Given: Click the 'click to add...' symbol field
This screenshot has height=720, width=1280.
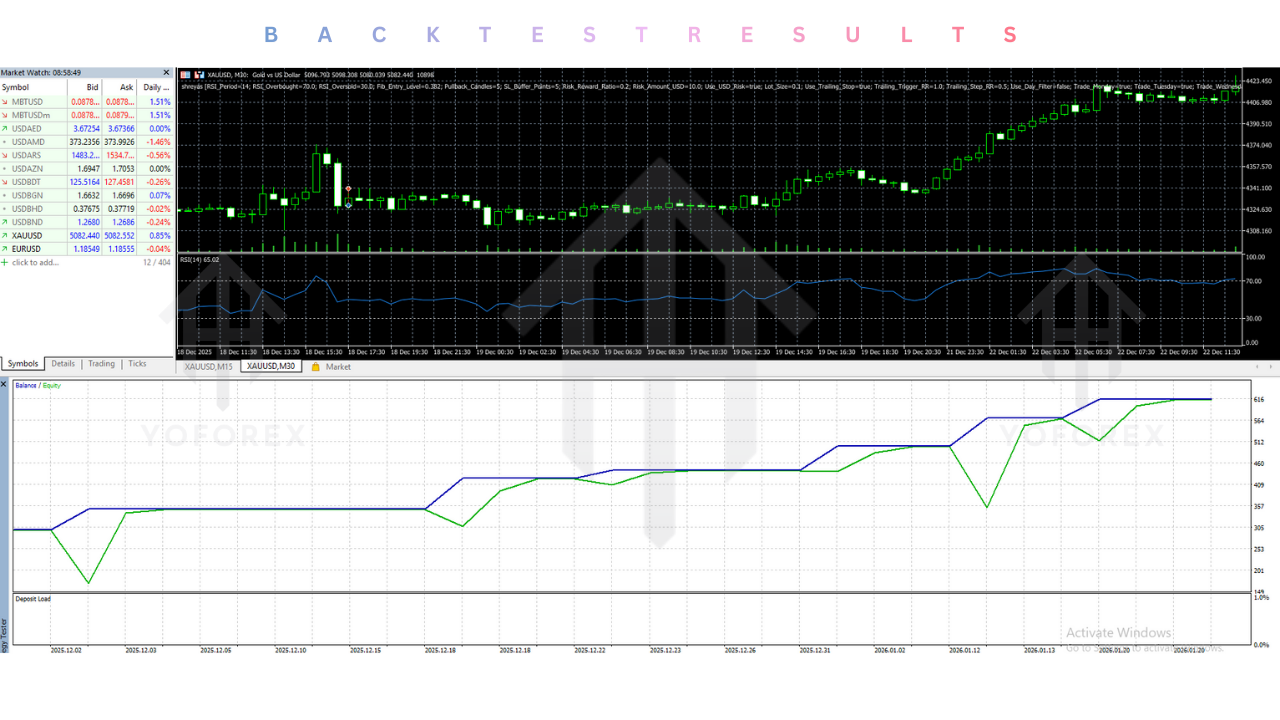Looking at the screenshot, I should [x=35, y=262].
